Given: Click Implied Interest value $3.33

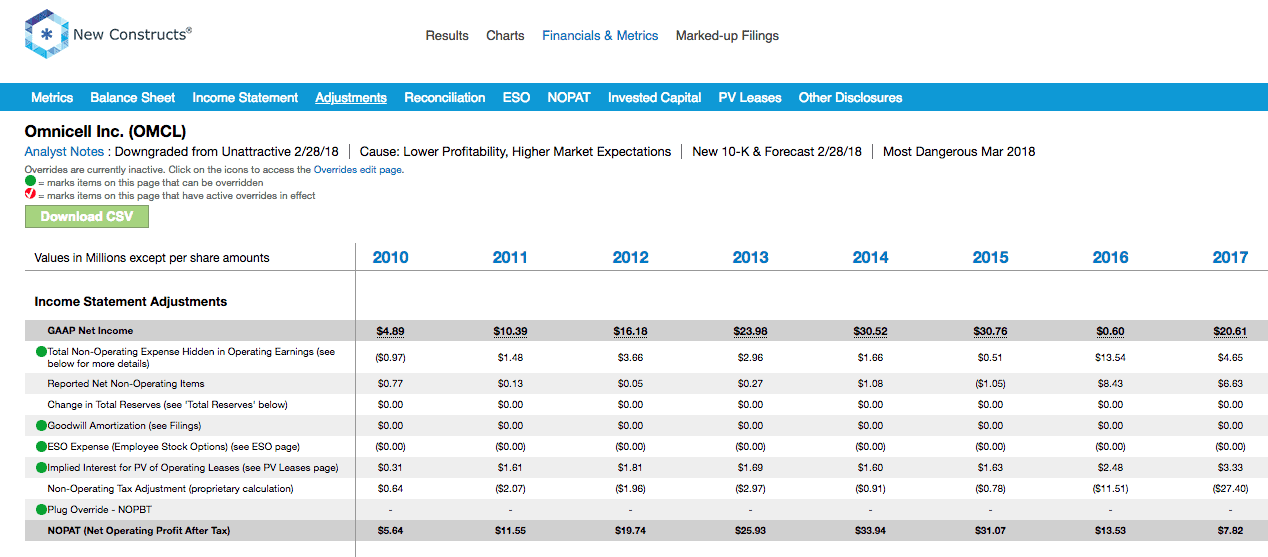Looking at the screenshot, I should (1230, 468).
